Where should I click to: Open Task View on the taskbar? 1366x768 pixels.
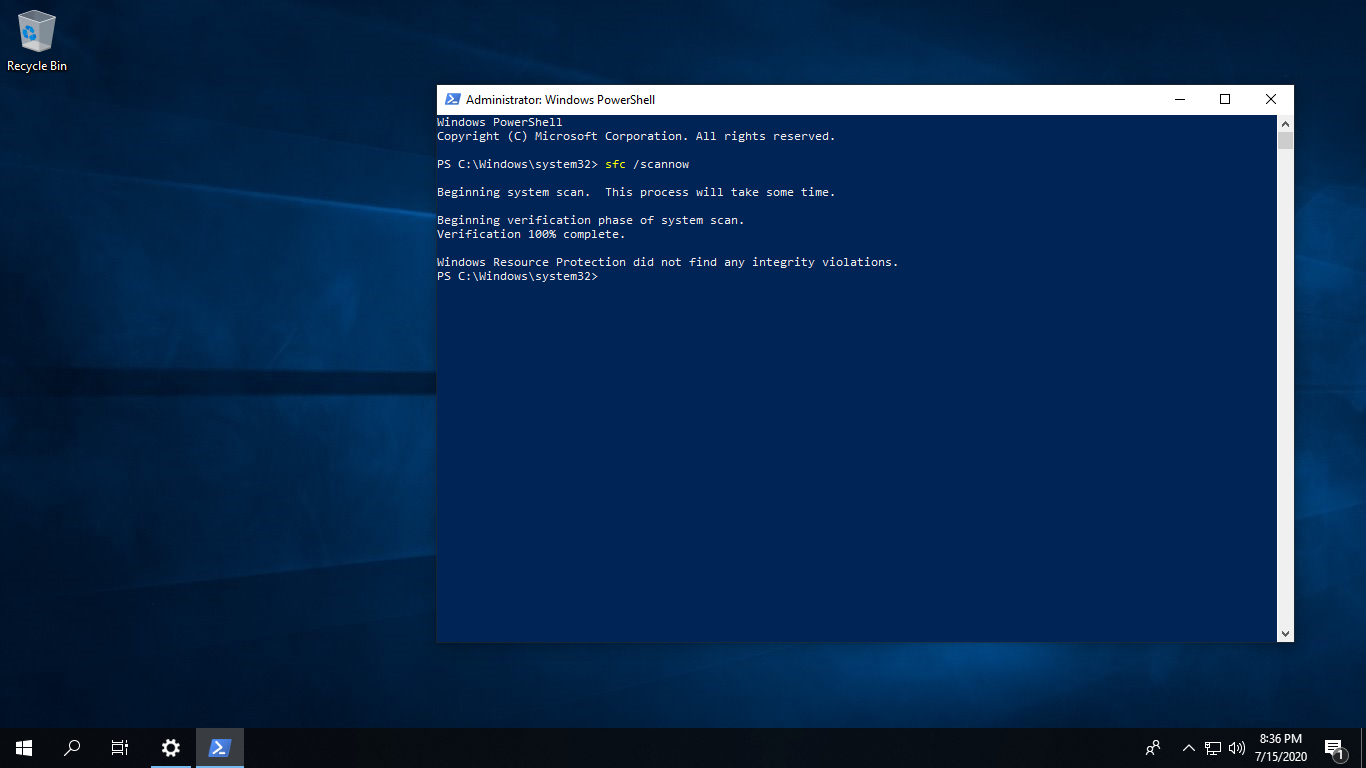(120, 748)
